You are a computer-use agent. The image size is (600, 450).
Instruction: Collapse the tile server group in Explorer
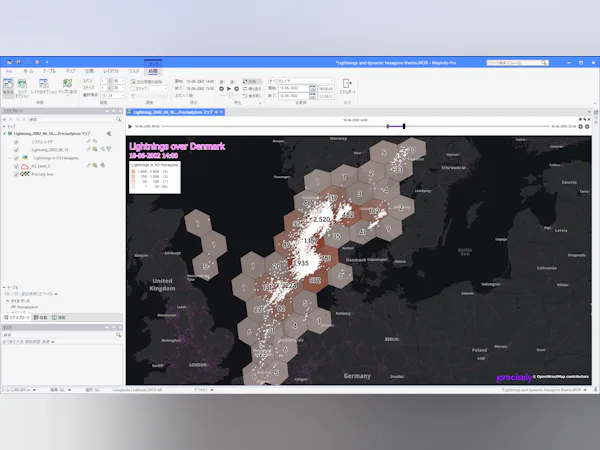coord(7,301)
